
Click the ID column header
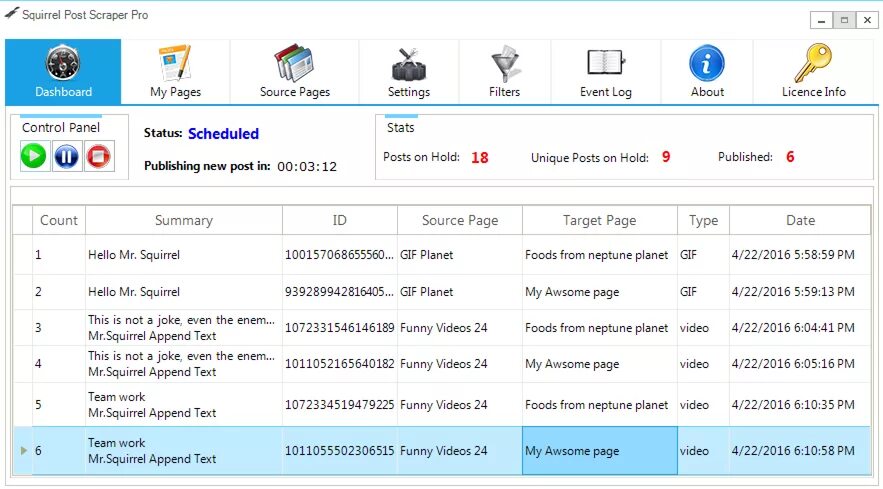pyautogui.click(x=340, y=220)
